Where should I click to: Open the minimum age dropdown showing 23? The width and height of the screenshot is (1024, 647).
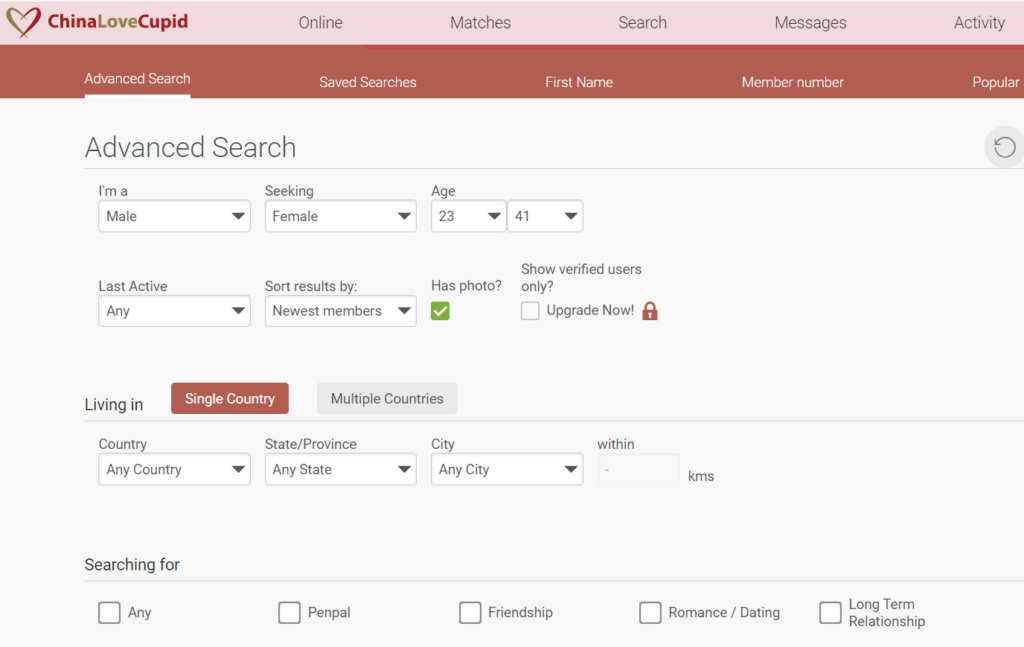pos(468,216)
